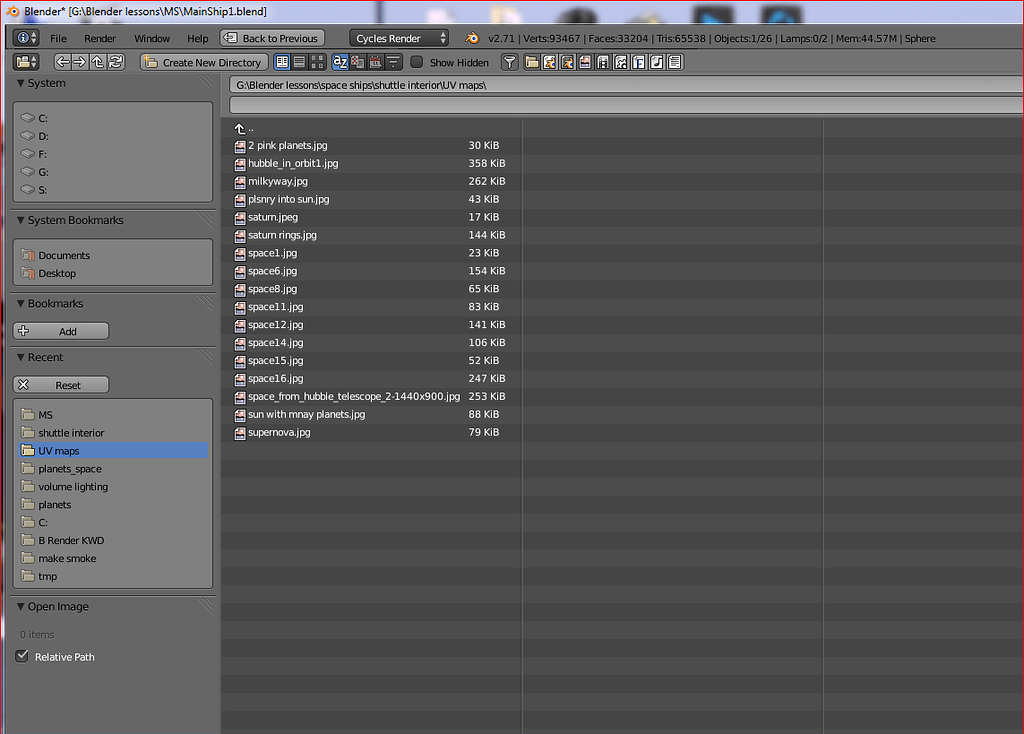Uncheck Relative Path checkbox
The image size is (1024, 734).
click(22, 656)
